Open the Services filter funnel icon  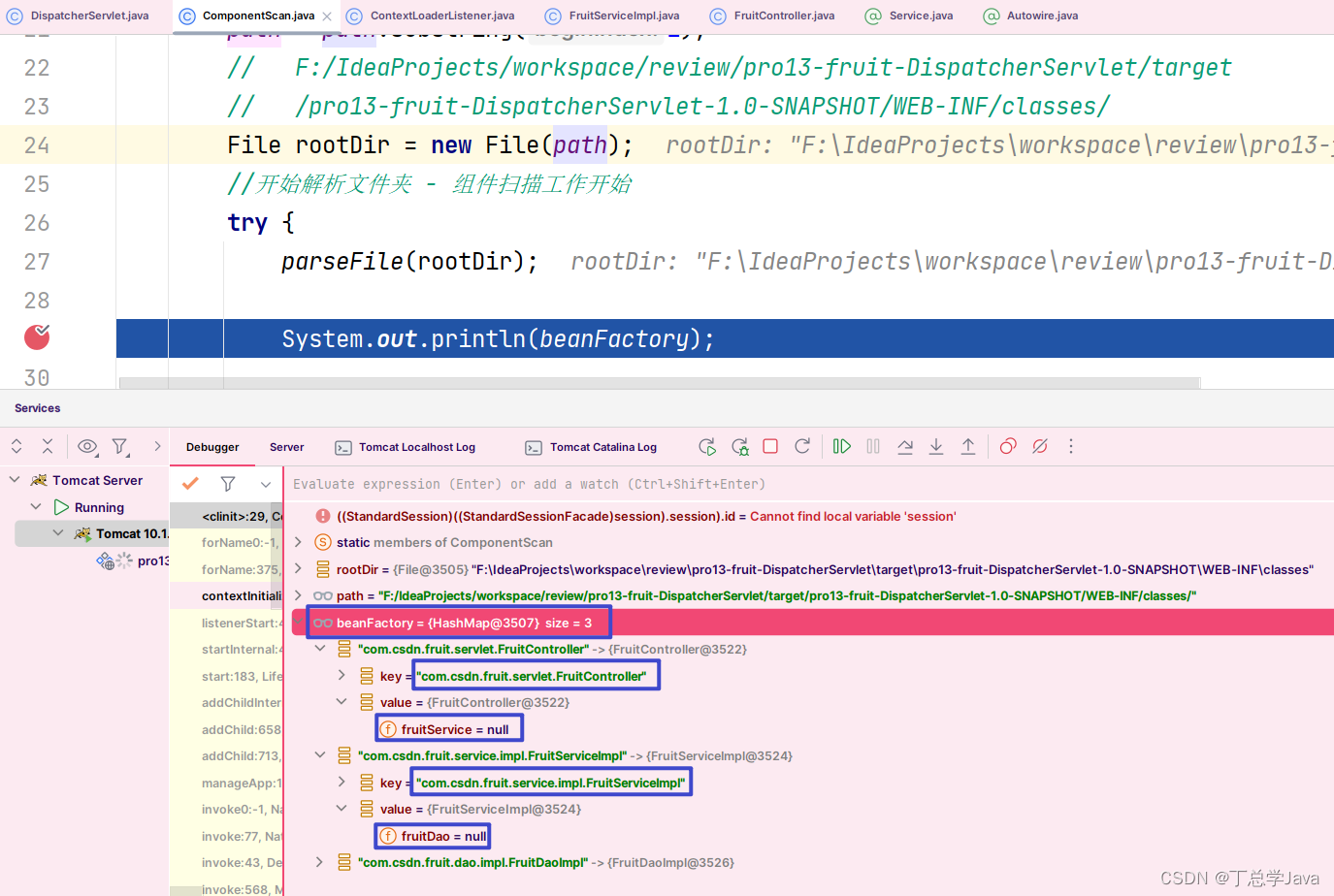click(x=120, y=446)
